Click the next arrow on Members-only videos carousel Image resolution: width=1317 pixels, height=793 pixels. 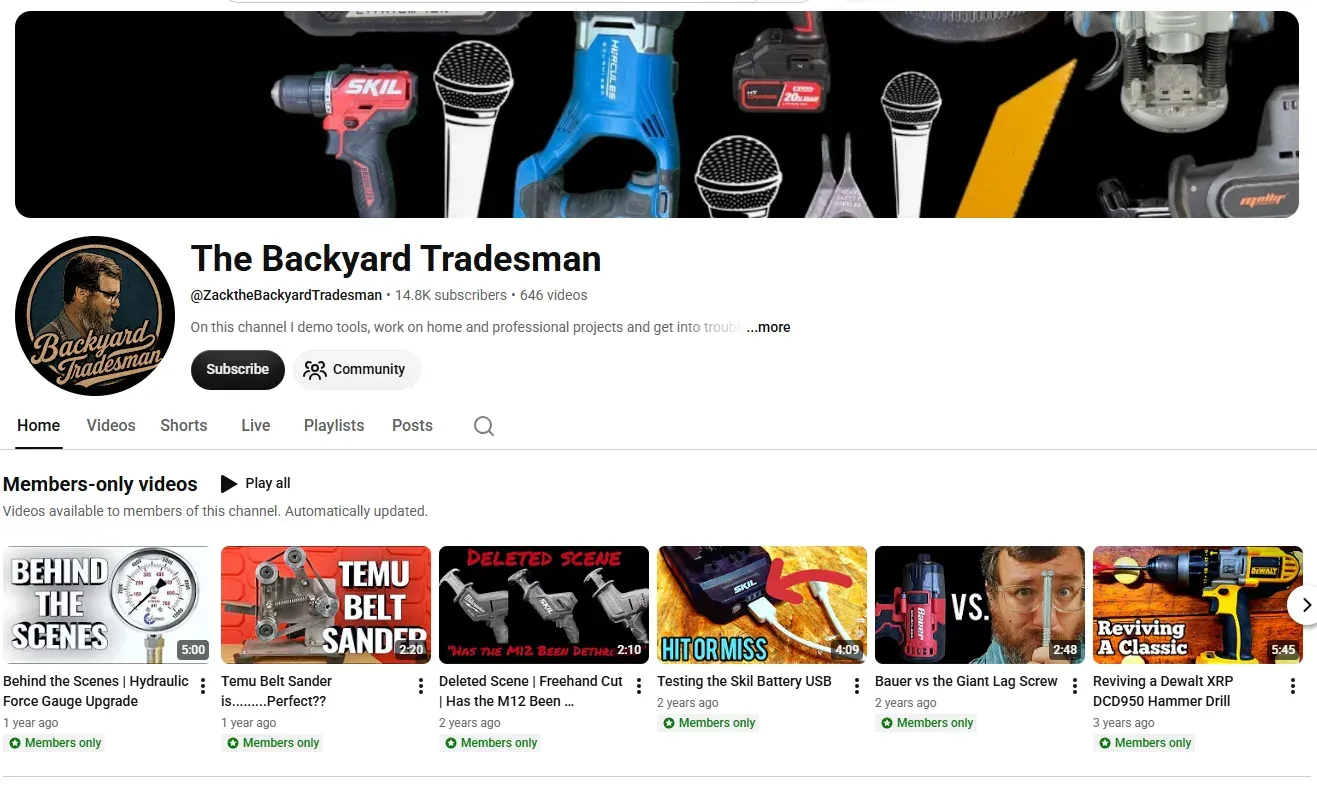pos(1304,605)
